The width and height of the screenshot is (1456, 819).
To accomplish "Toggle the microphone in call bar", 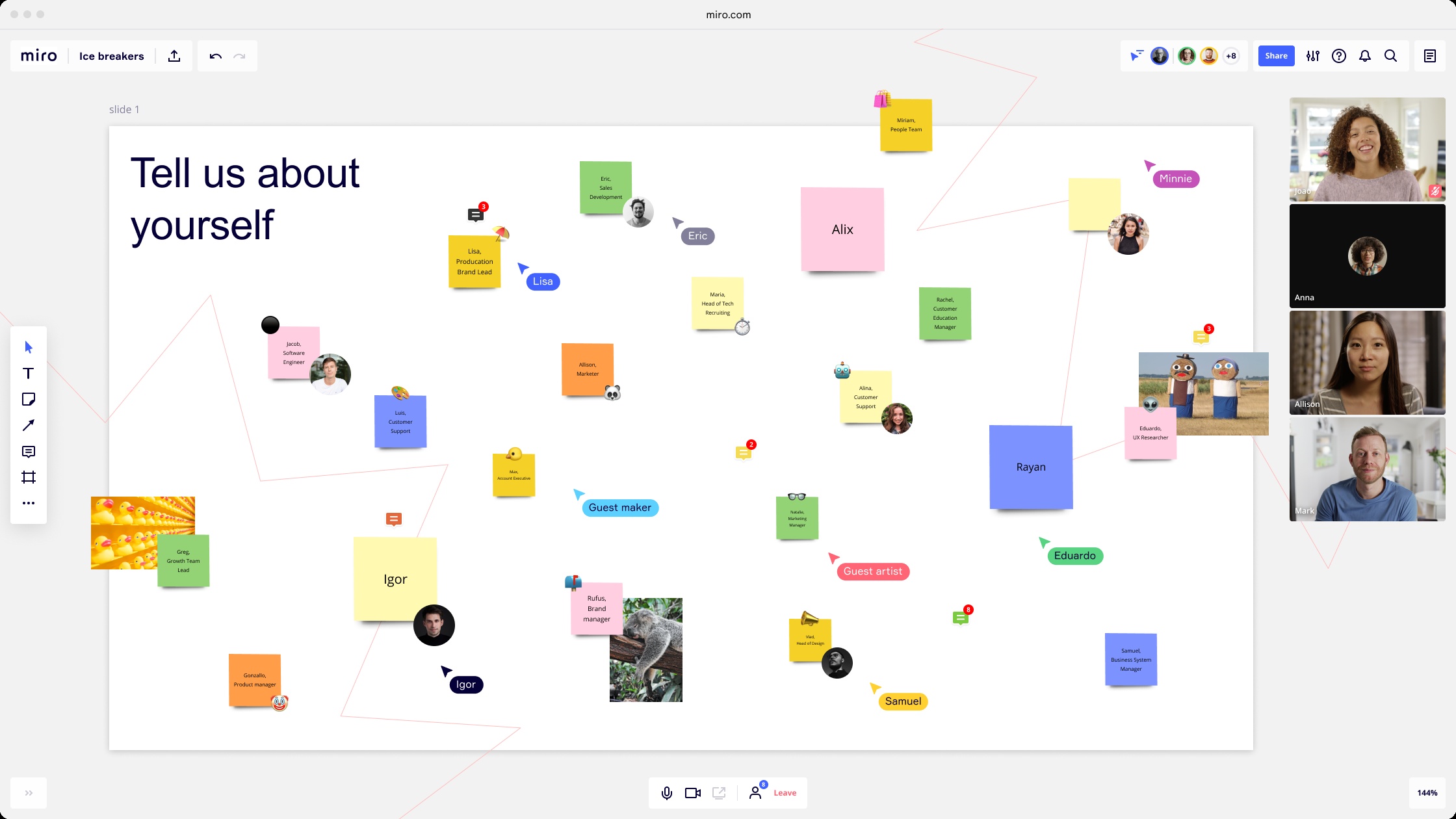I will click(666, 793).
